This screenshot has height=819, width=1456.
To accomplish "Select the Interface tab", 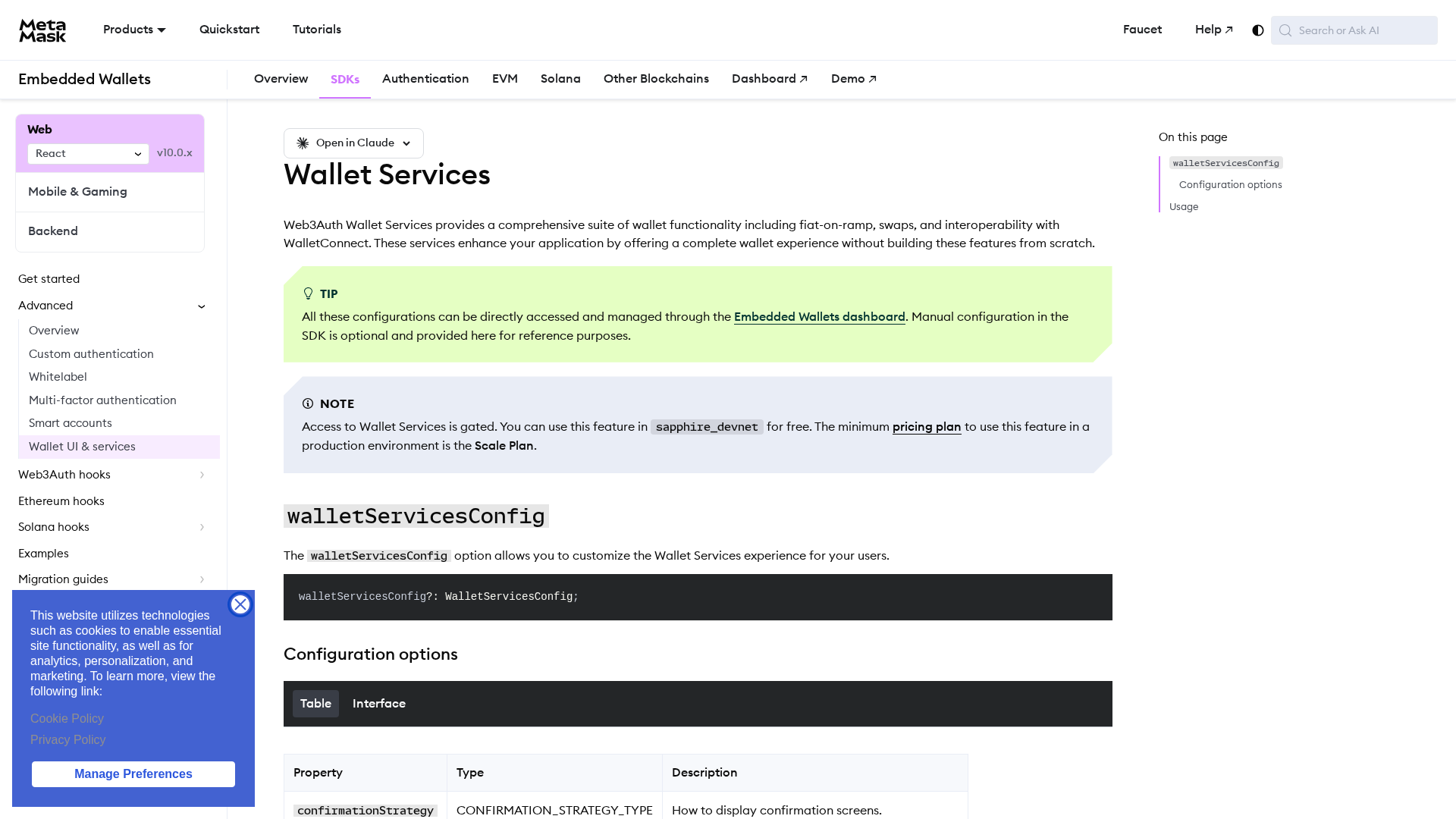I will [379, 704].
